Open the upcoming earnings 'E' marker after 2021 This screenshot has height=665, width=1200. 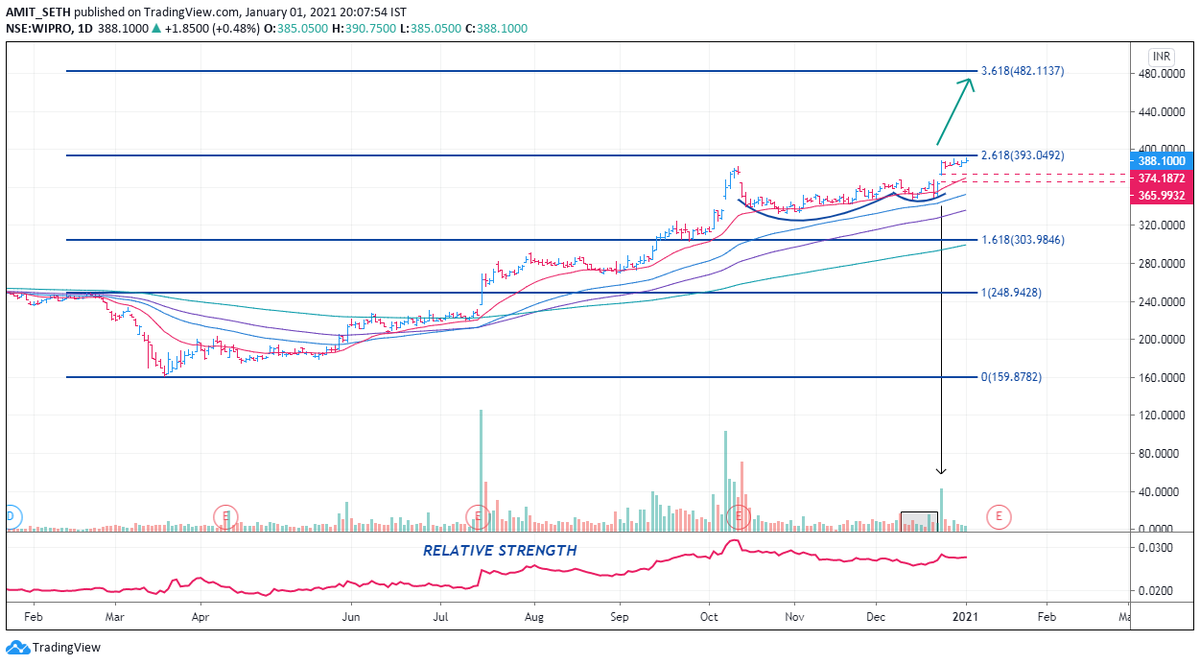997,517
